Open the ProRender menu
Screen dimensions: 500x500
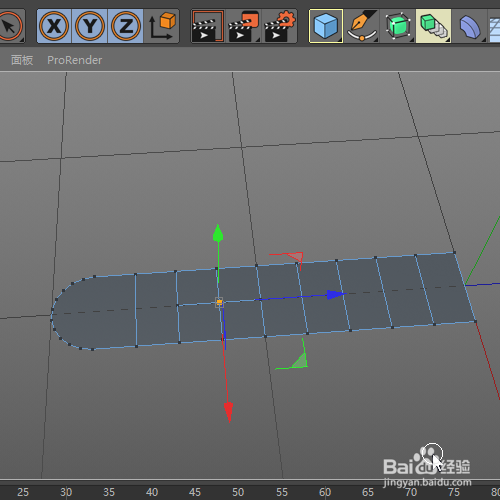(x=75, y=60)
